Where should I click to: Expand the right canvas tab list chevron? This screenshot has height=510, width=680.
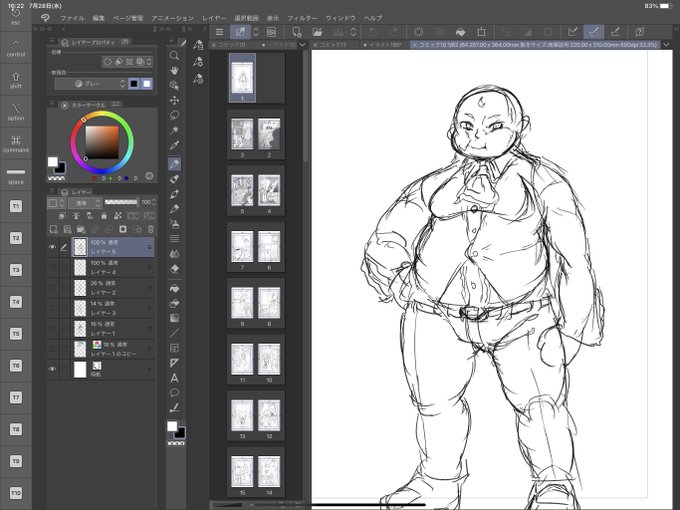click(666, 45)
